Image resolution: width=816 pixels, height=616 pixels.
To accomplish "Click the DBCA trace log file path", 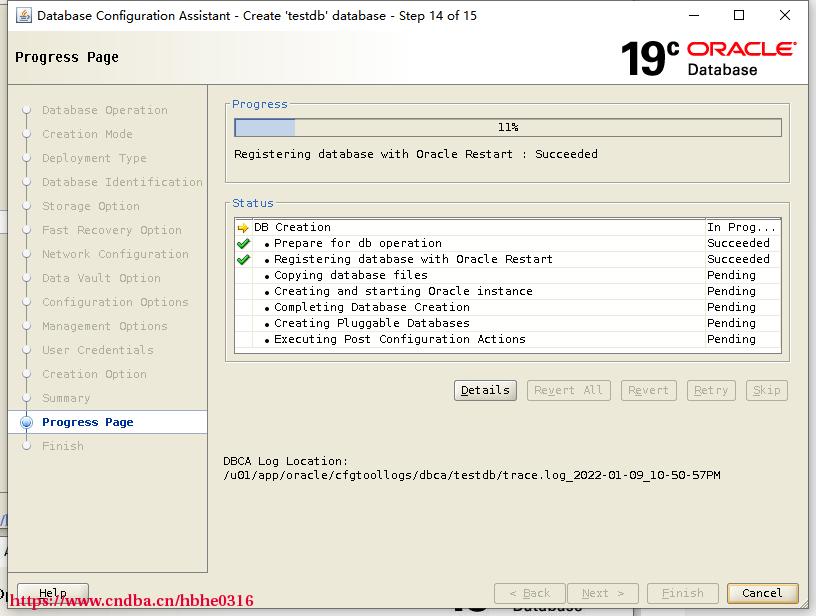I will tap(472, 475).
